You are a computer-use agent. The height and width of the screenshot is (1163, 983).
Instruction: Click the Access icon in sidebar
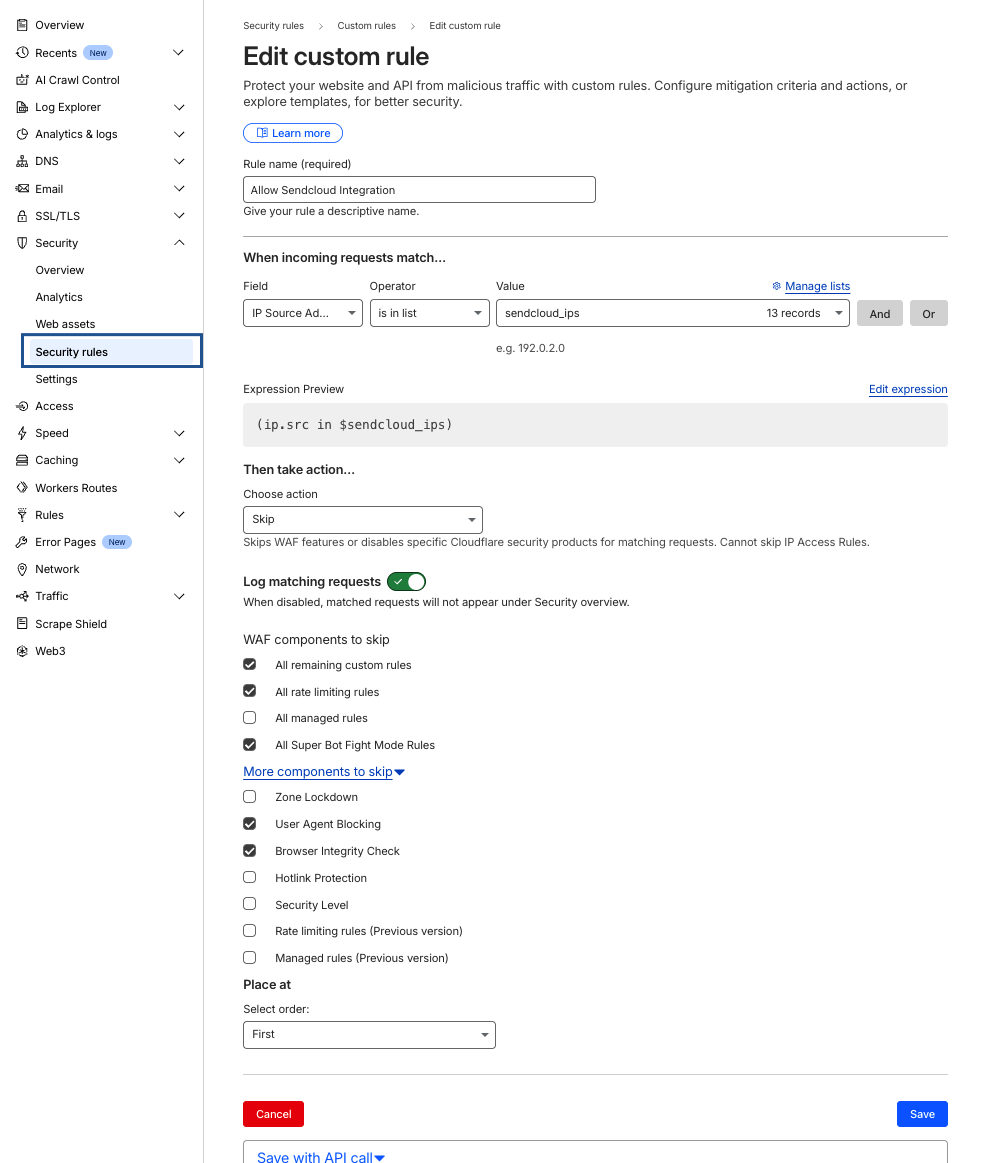(22, 406)
